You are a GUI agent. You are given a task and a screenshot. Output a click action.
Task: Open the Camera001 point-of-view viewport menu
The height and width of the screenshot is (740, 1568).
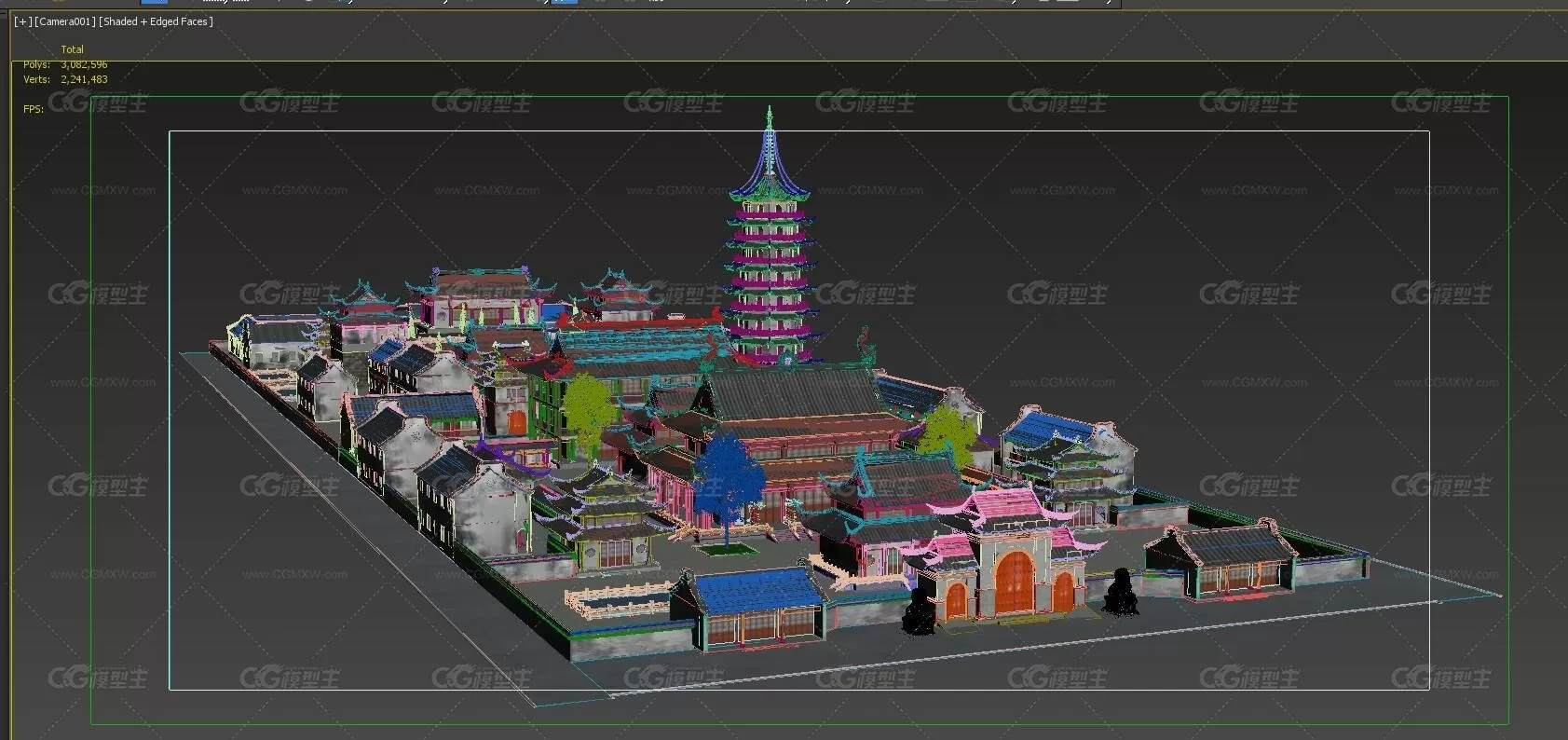click(64, 21)
